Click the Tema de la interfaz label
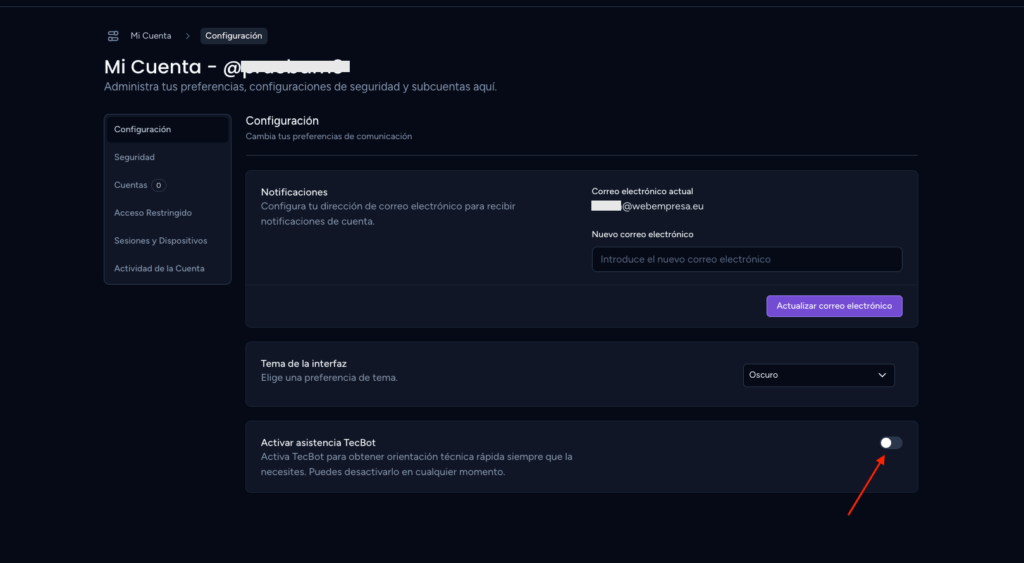Viewport: 1024px width, 563px height. tap(304, 364)
